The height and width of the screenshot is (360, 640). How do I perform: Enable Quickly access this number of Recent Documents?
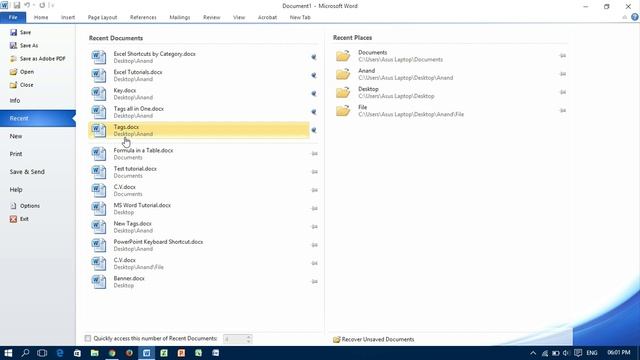click(x=88, y=338)
